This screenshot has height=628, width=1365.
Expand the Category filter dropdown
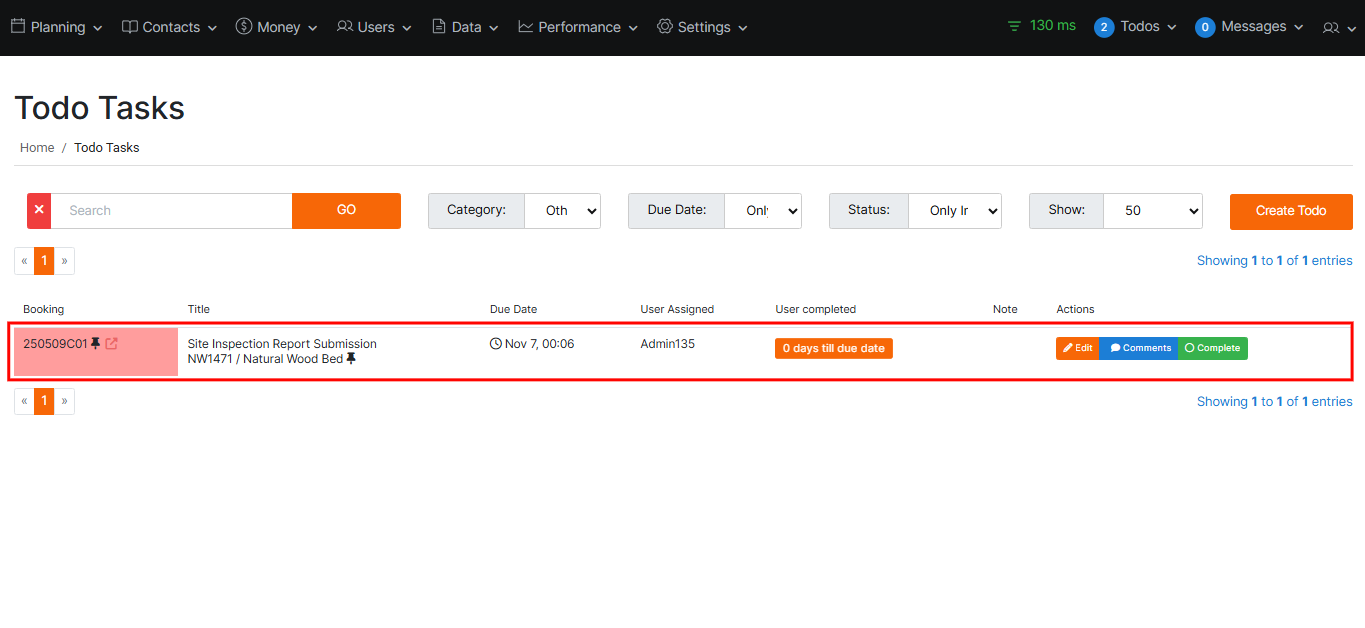pos(562,211)
